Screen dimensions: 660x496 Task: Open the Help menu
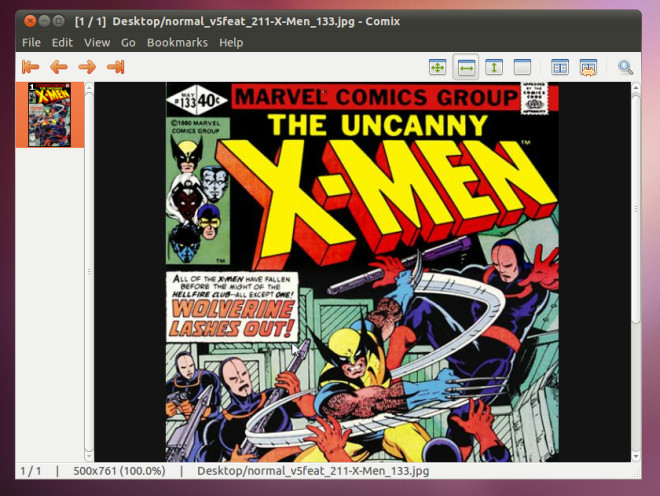(231, 43)
